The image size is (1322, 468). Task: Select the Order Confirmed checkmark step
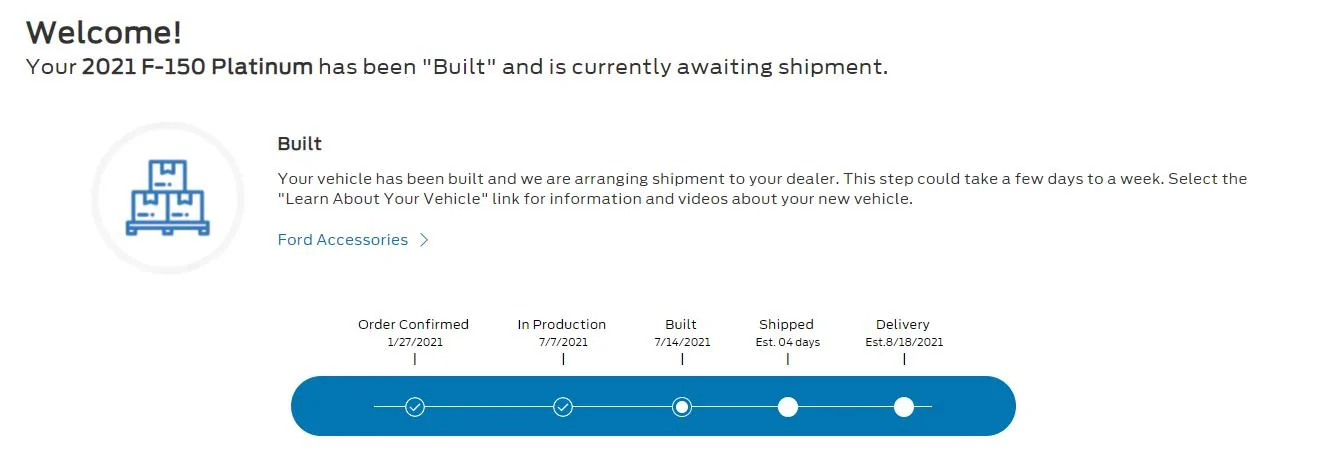click(x=415, y=407)
